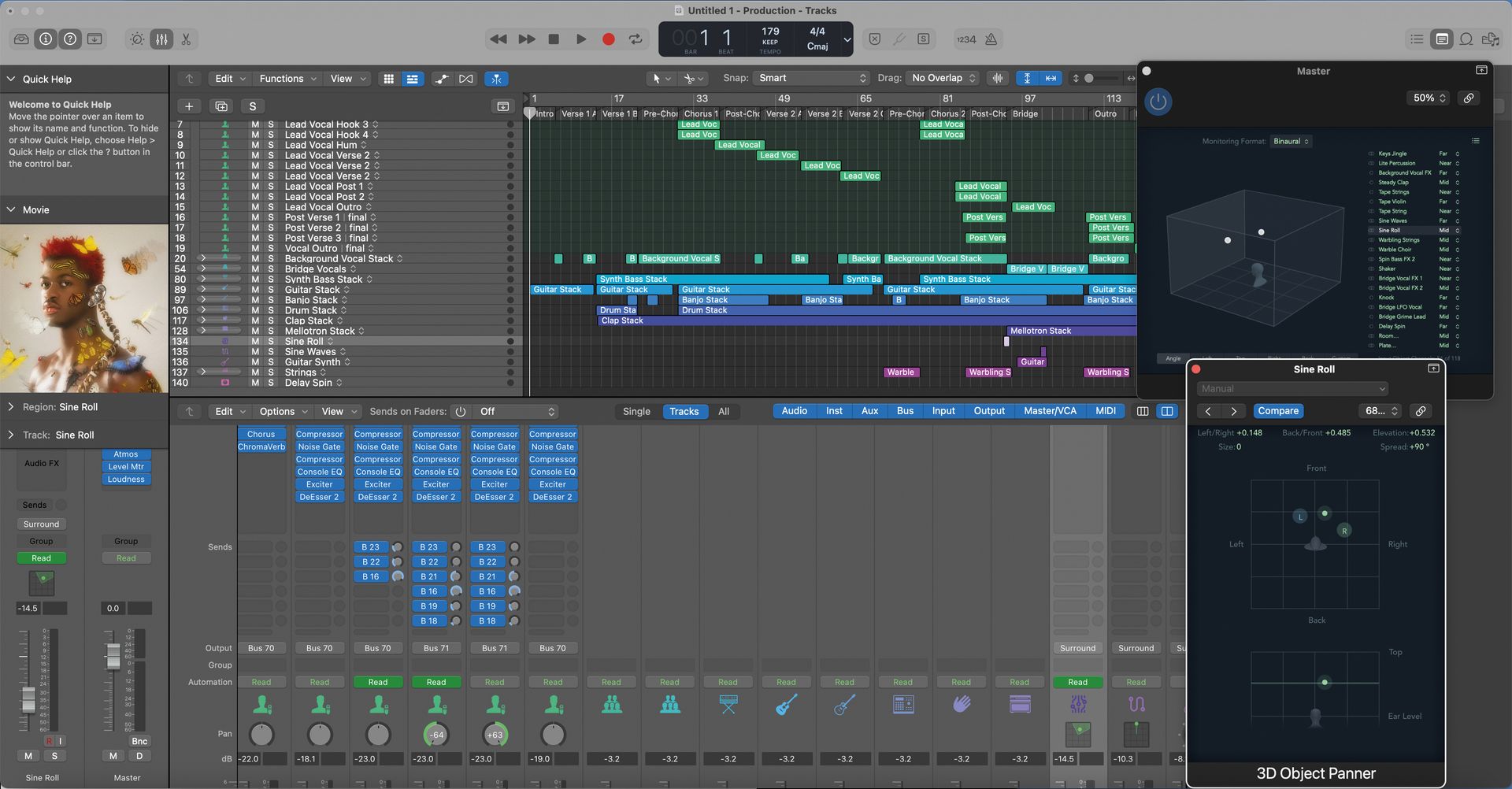
Task: Open the Editors with the scissors icon
Action: point(187,39)
